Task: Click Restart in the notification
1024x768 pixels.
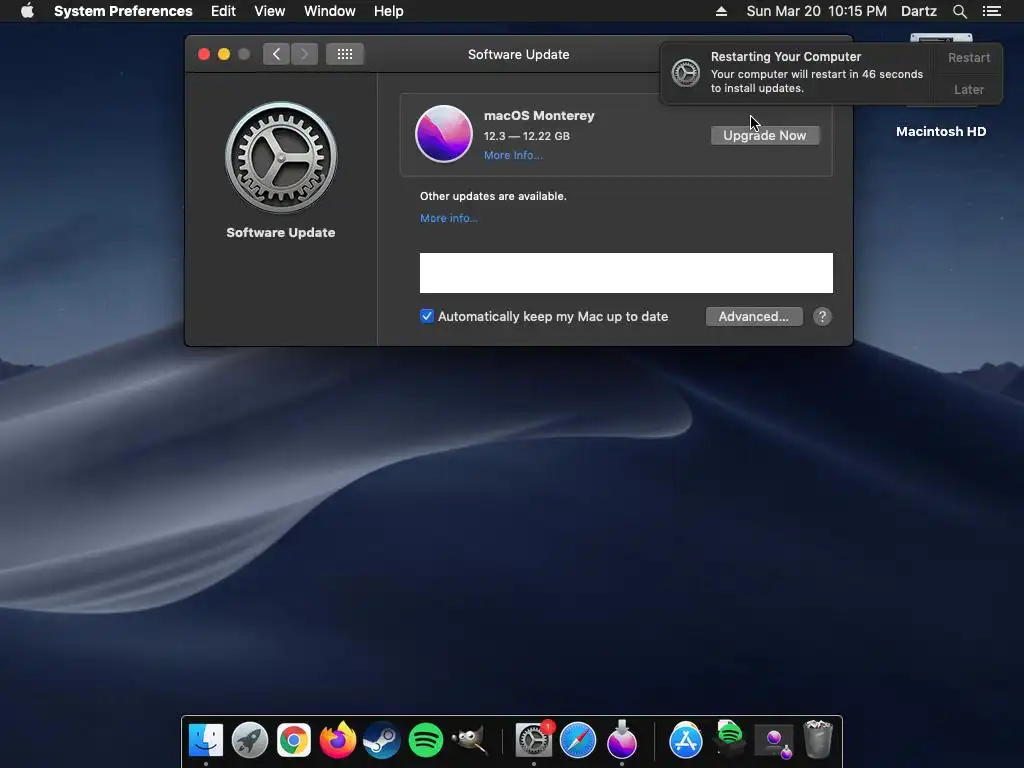Action: pyautogui.click(x=968, y=57)
